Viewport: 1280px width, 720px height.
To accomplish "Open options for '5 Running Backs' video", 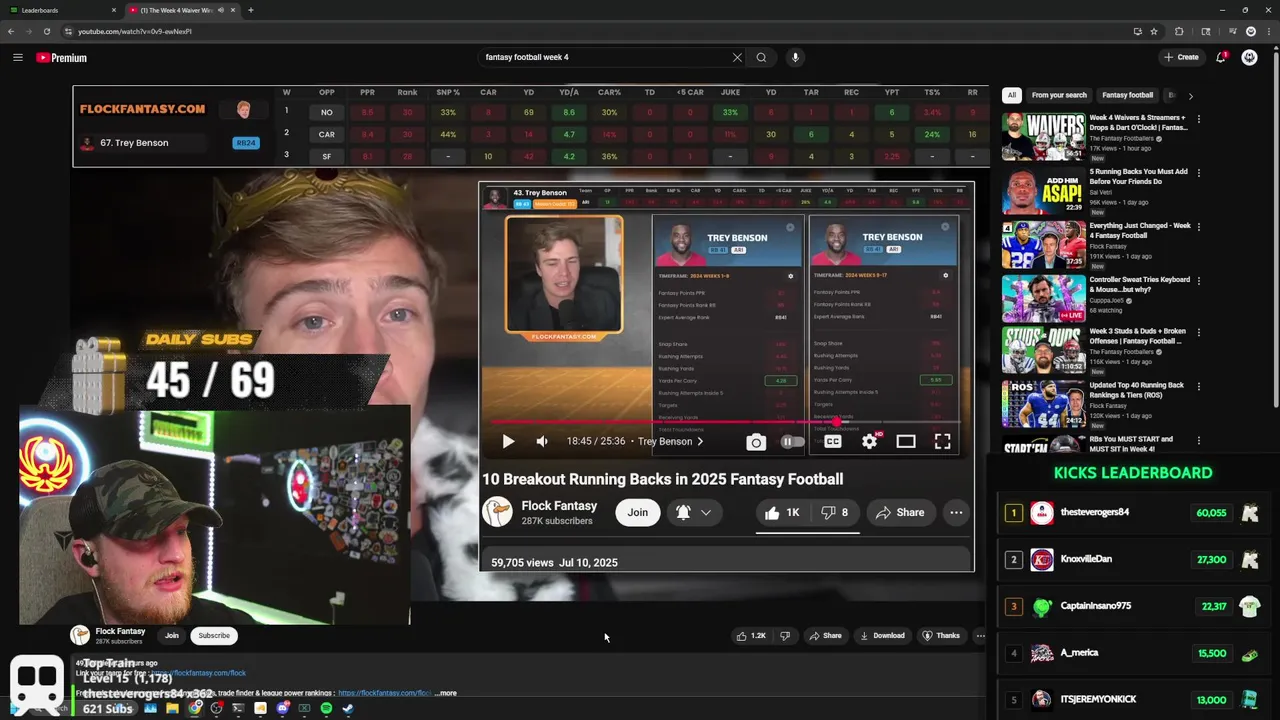I will pyautogui.click(x=1198, y=173).
